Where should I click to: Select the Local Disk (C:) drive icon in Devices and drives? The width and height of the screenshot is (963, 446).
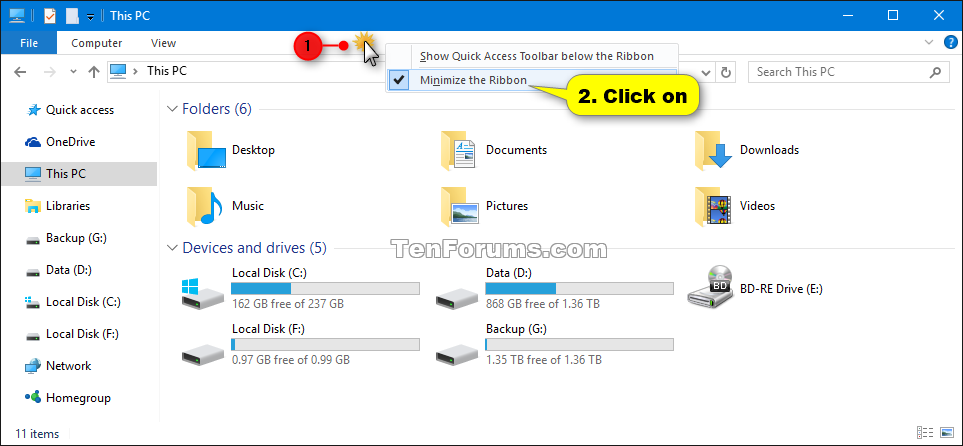coord(204,292)
